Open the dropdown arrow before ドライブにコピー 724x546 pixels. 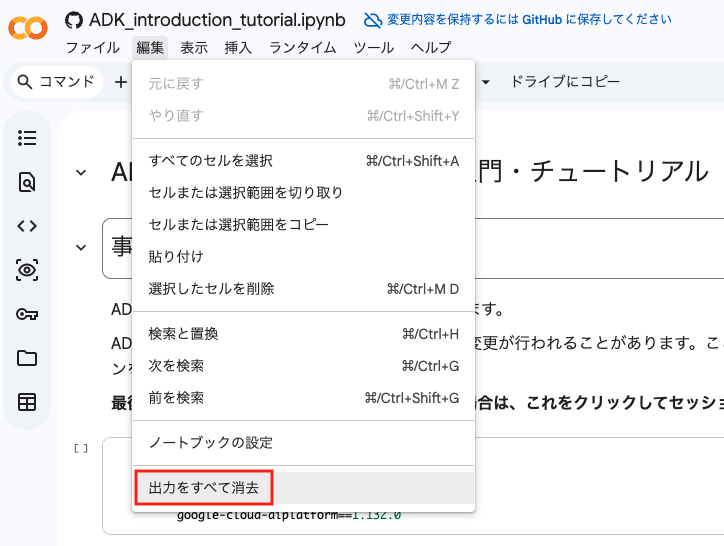(x=486, y=82)
